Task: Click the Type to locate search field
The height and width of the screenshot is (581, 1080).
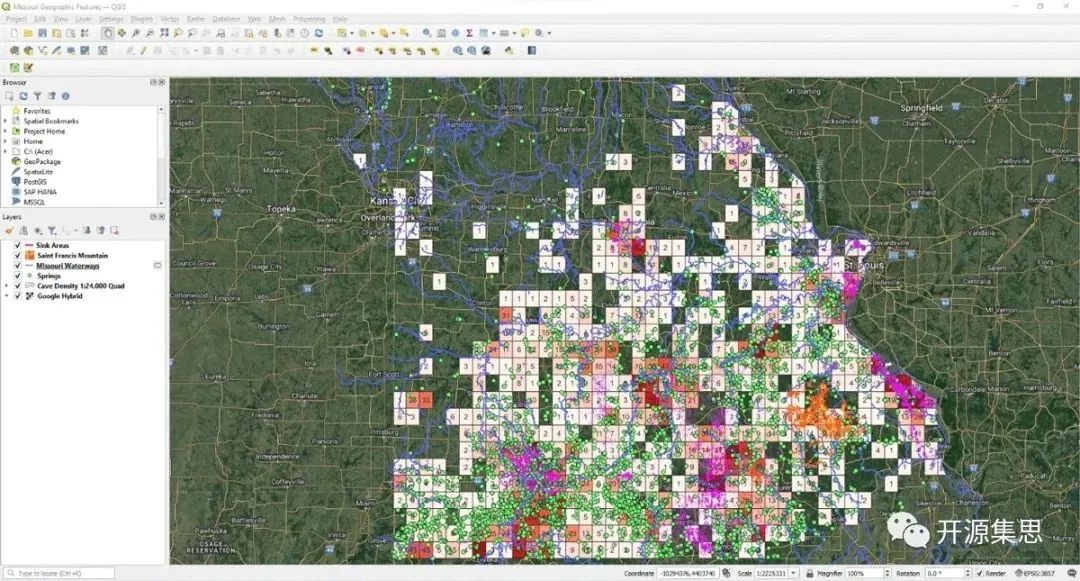Action: tap(59, 573)
